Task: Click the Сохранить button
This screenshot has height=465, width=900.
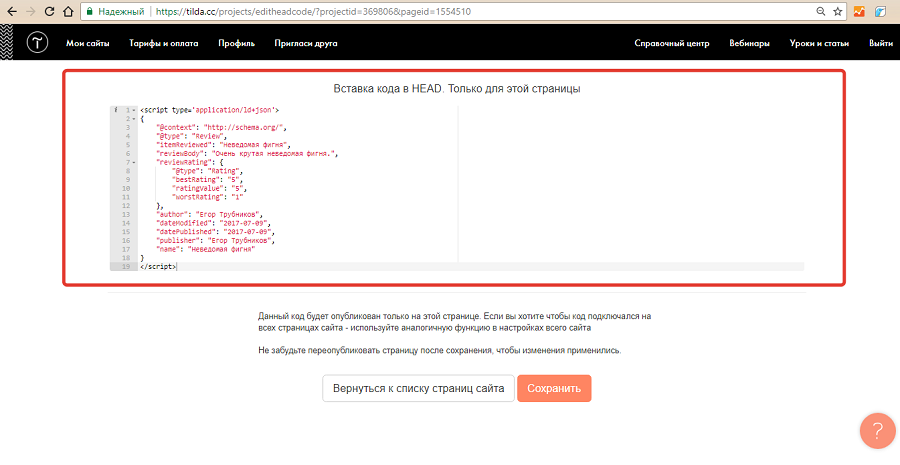Action: (x=554, y=388)
